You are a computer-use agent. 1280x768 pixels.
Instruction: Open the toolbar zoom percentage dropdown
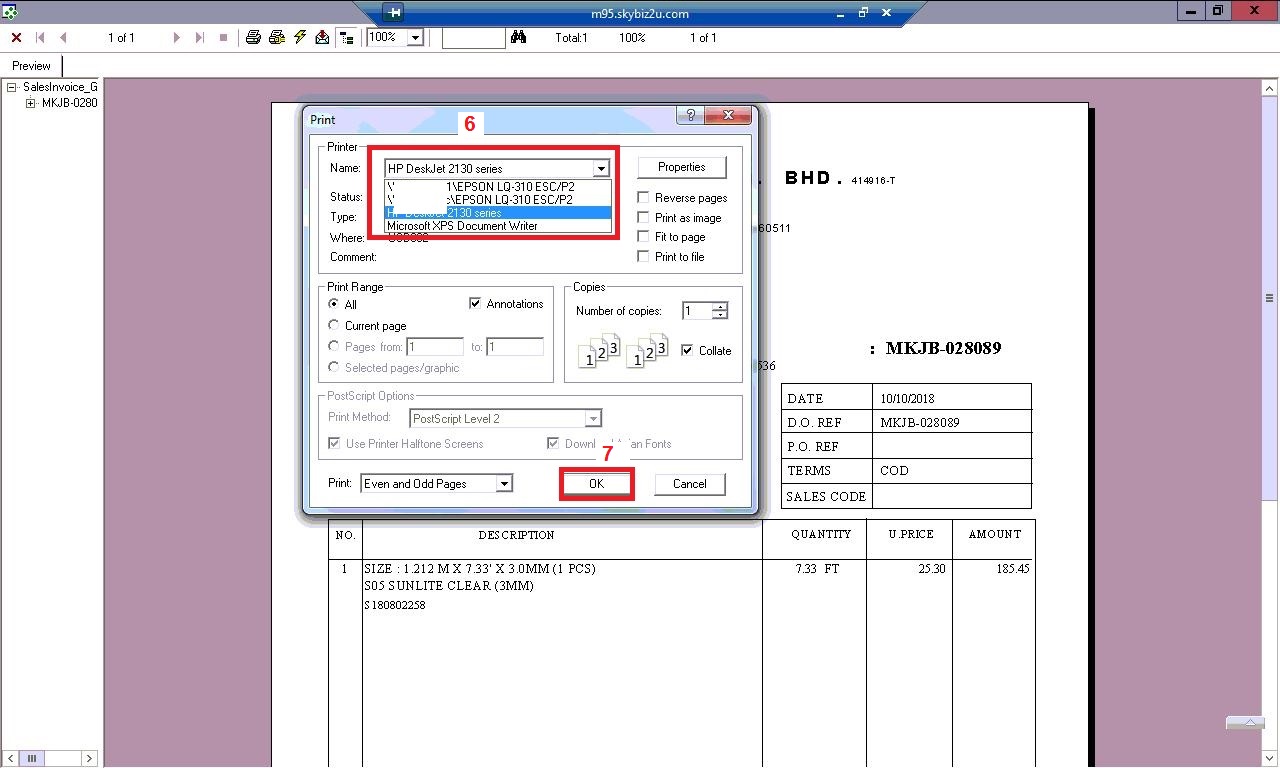click(x=415, y=37)
